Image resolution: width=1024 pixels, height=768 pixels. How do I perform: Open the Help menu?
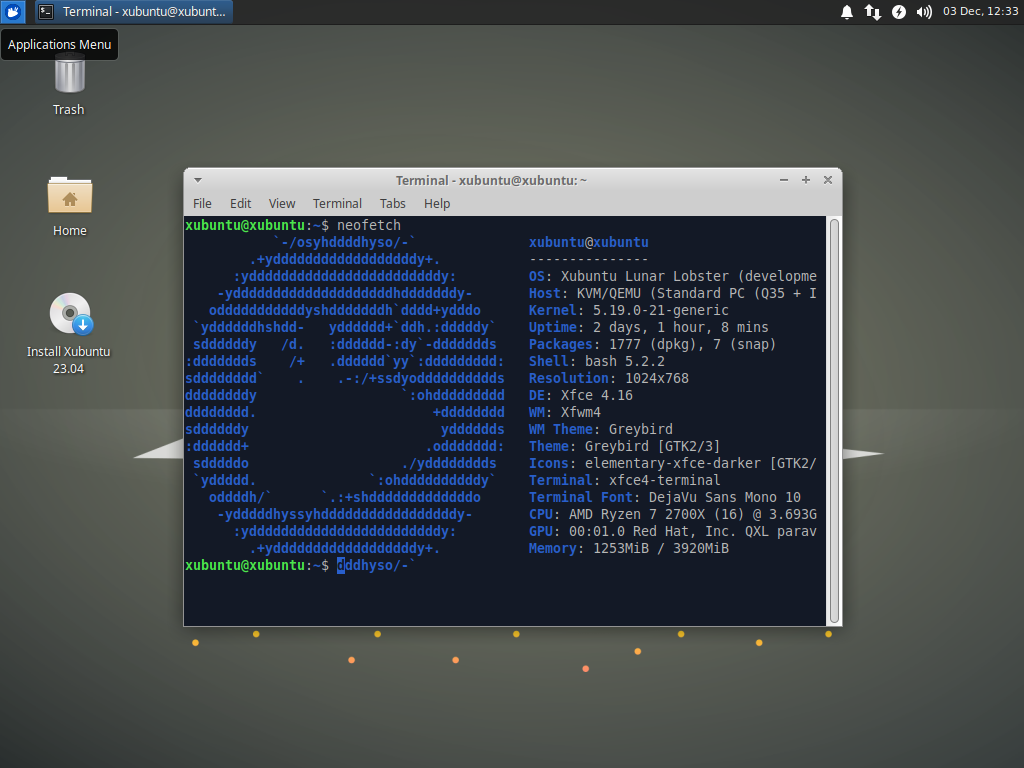coord(437,203)
